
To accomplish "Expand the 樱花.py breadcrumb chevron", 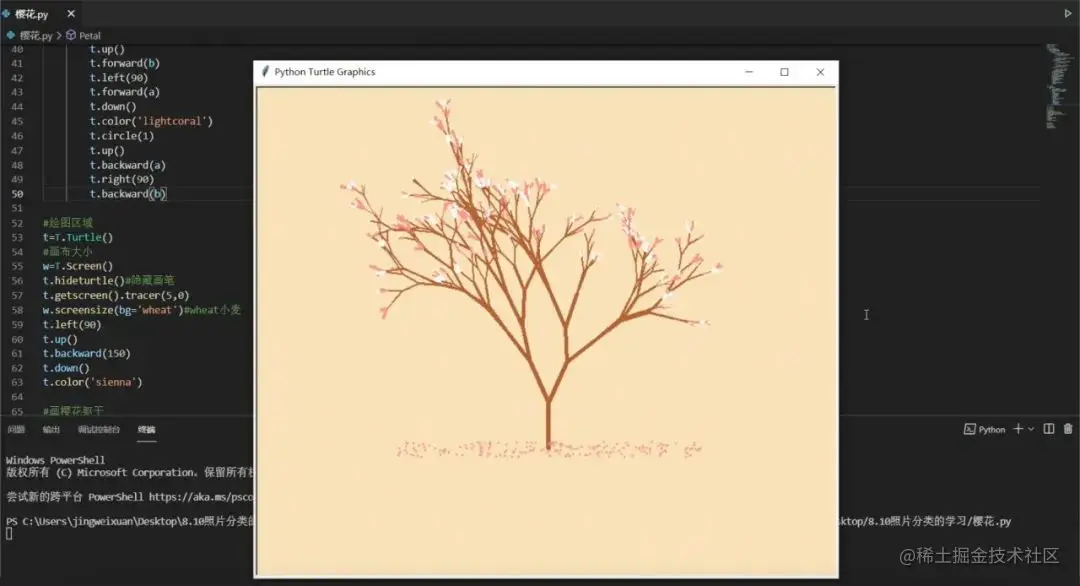I will click(59, 35).
